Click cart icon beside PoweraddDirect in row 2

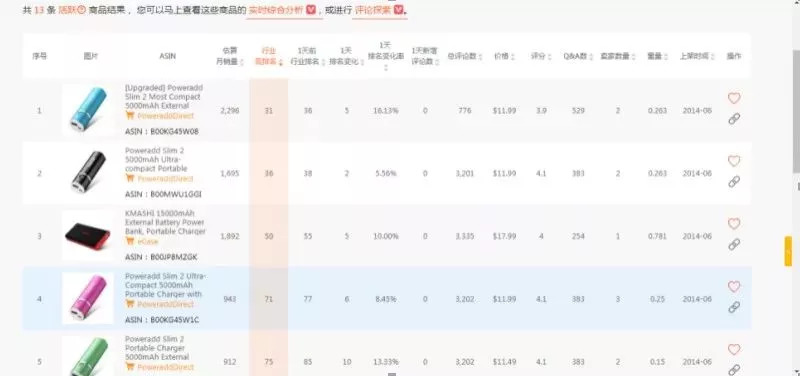pyautogui.click(x=130, y=179)
